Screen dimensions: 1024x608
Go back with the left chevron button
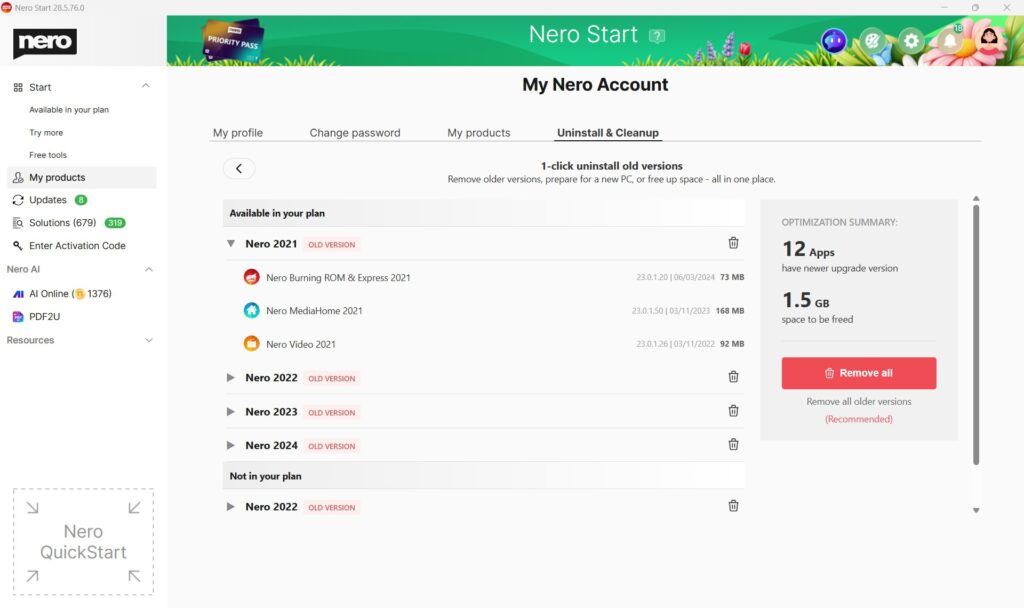239,168
